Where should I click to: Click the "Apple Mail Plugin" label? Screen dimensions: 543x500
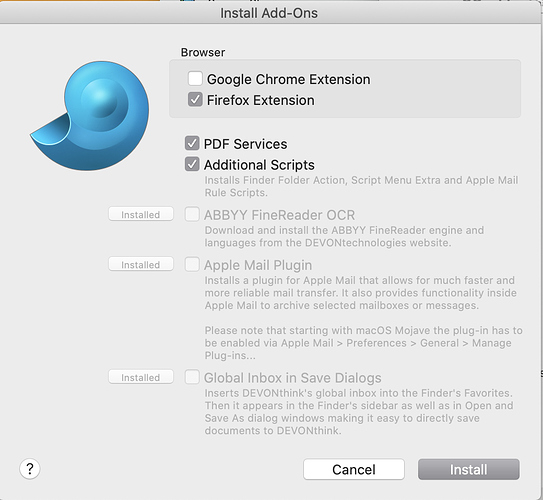(x=258, y=265)
